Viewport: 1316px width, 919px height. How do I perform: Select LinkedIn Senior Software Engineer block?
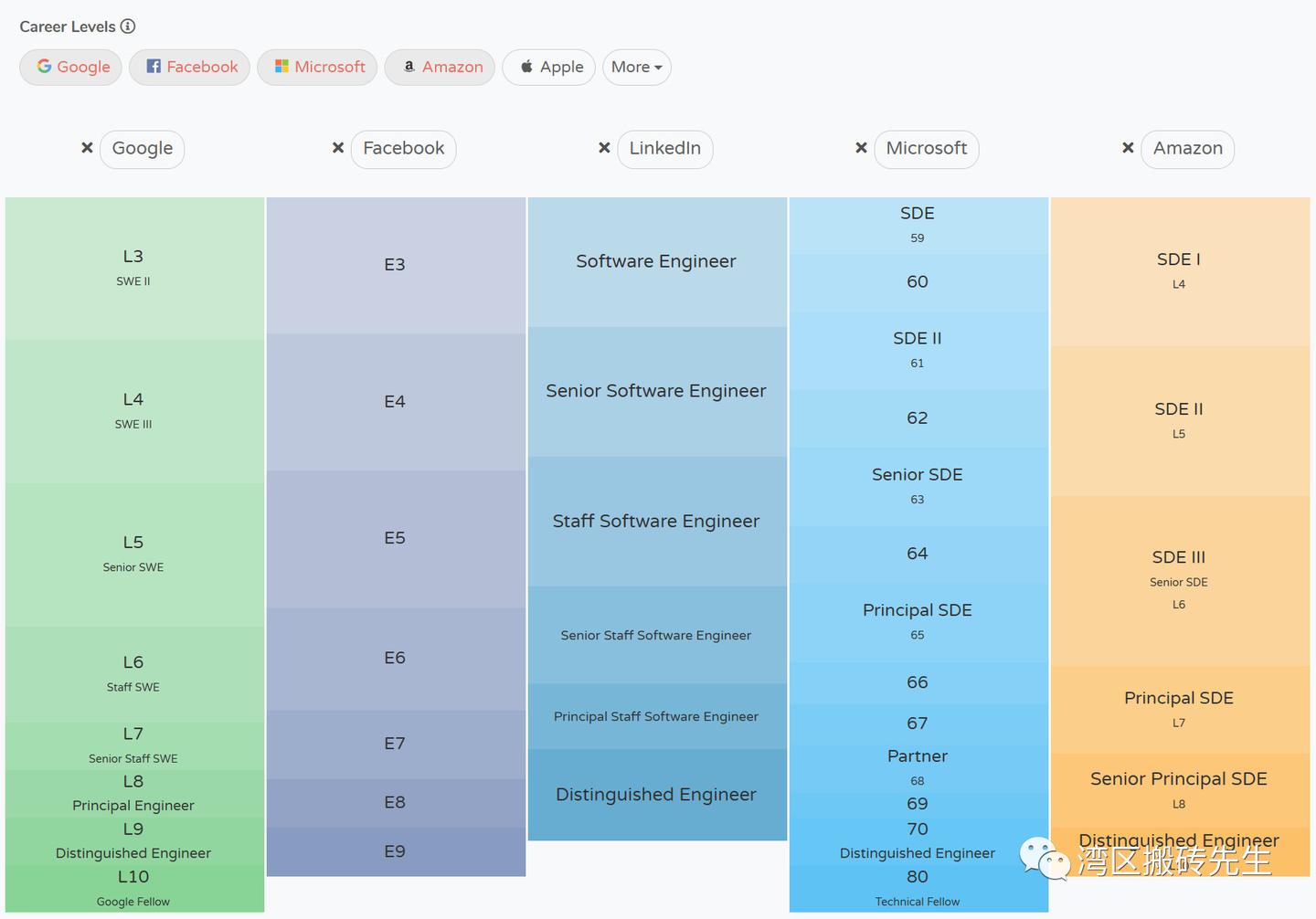(x=657, y=392)
